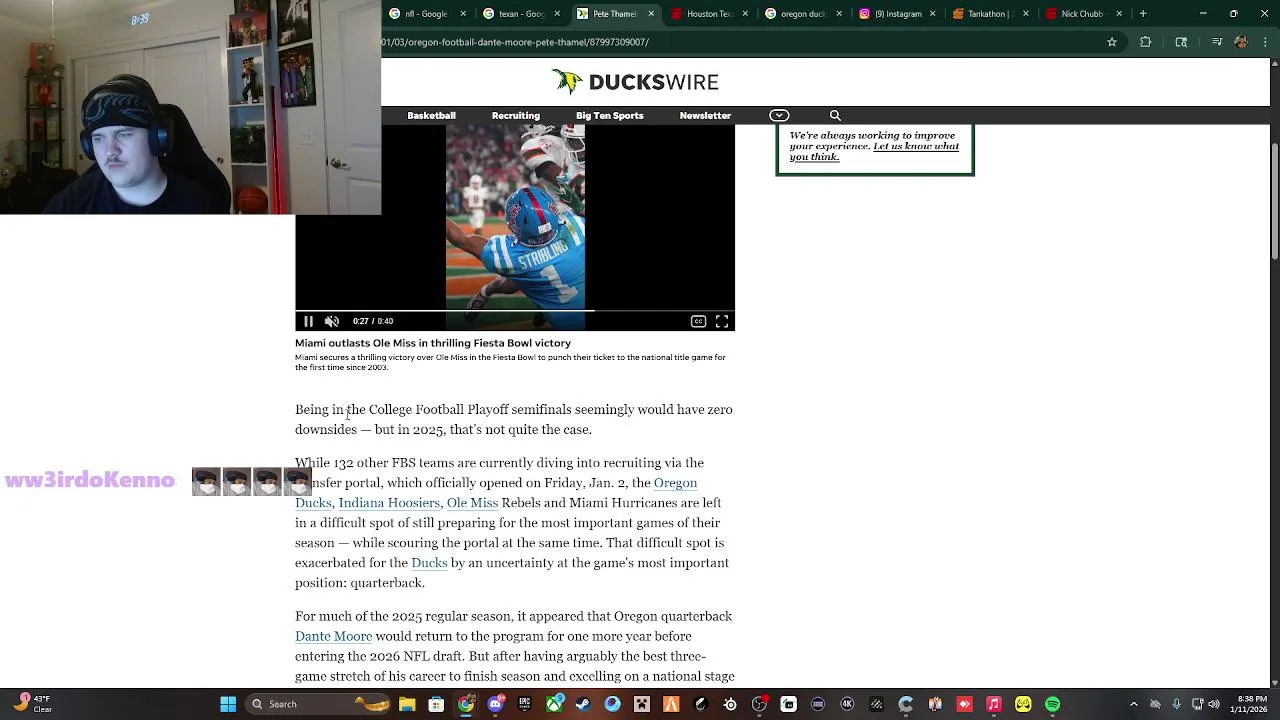Viewport: 1280px width, 720px height.
Task: Switch to the Houston Texans tab
Action: click(709, 14)
